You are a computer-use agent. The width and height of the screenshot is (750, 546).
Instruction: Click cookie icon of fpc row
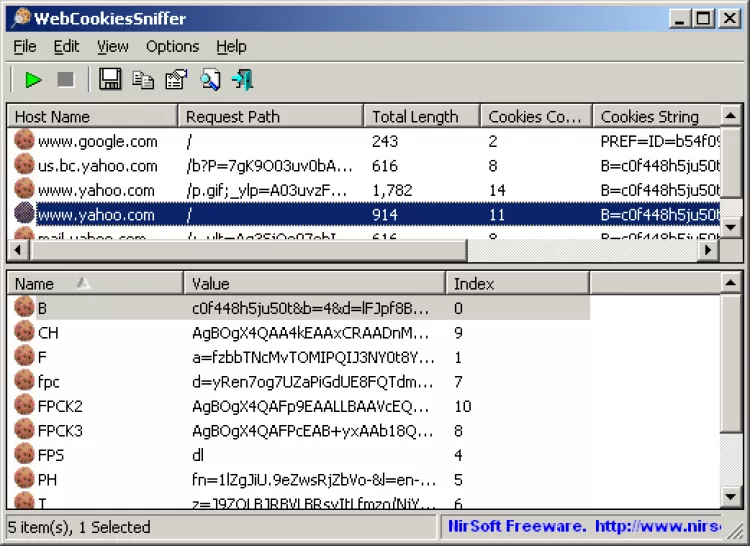coord(24,381)
